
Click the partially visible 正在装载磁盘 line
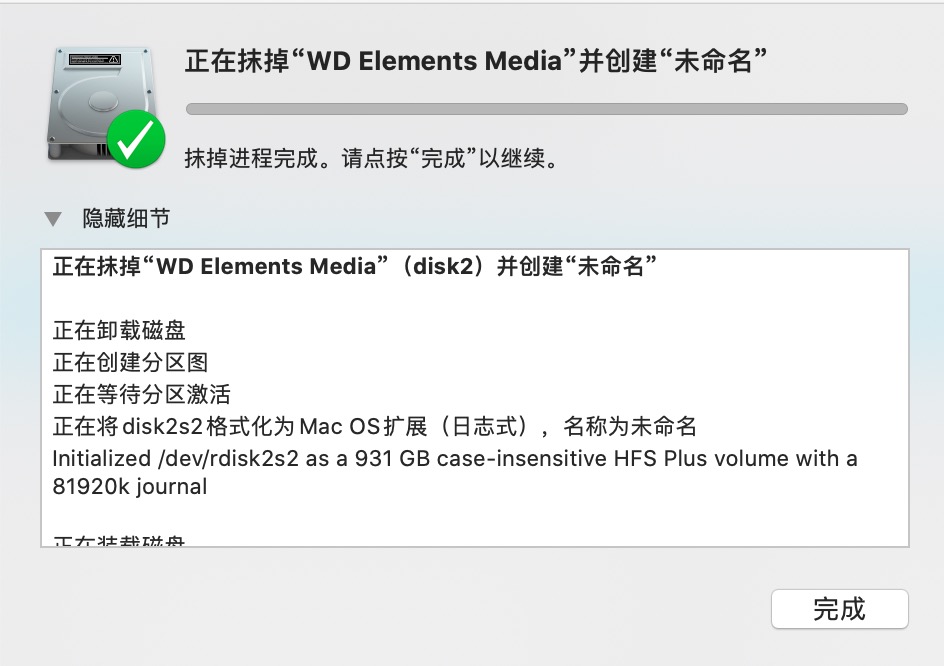119,541
